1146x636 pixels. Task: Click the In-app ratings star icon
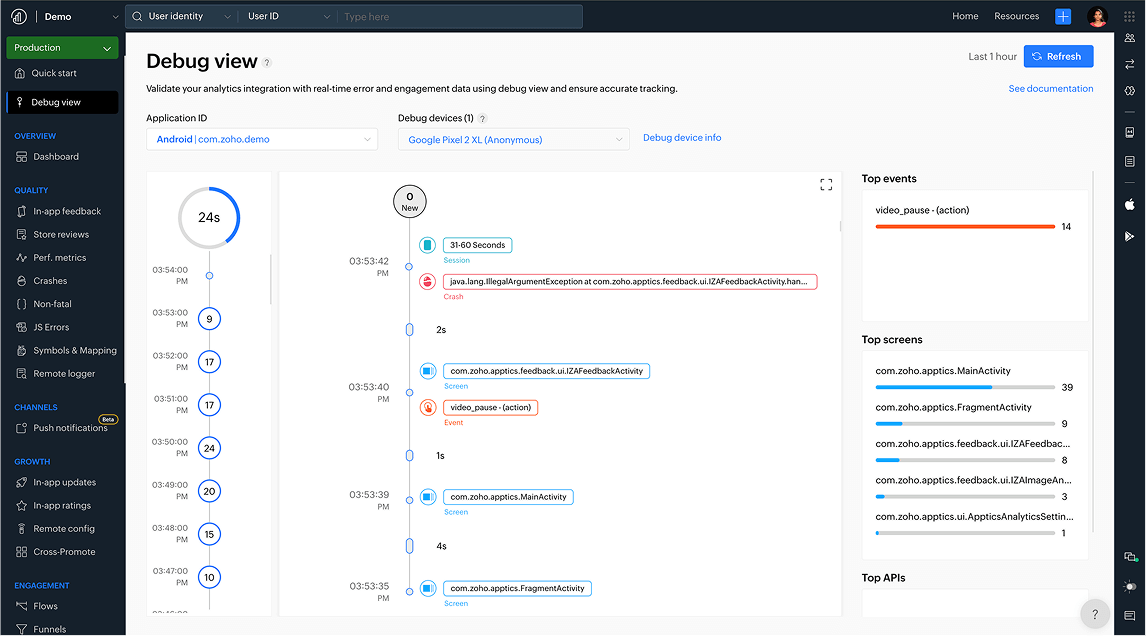pyautogui.click(x=21, y=505)
